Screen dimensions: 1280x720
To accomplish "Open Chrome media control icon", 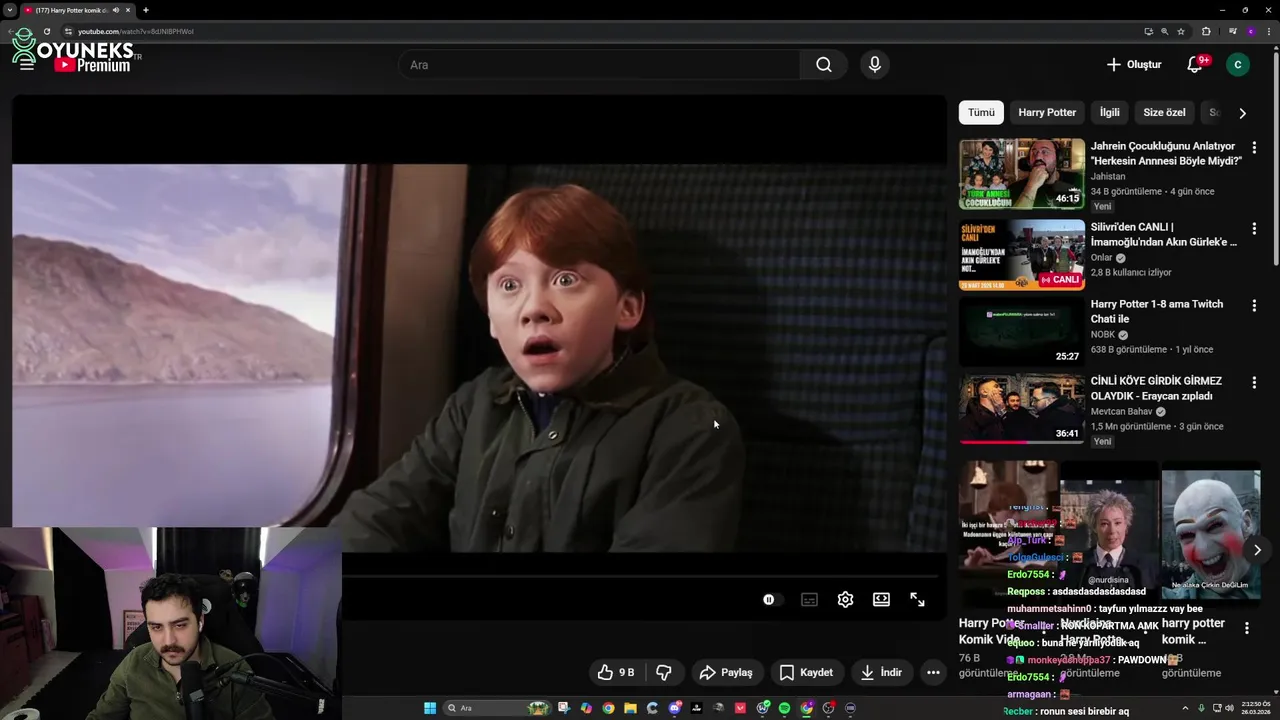I will click(1233, 31).
